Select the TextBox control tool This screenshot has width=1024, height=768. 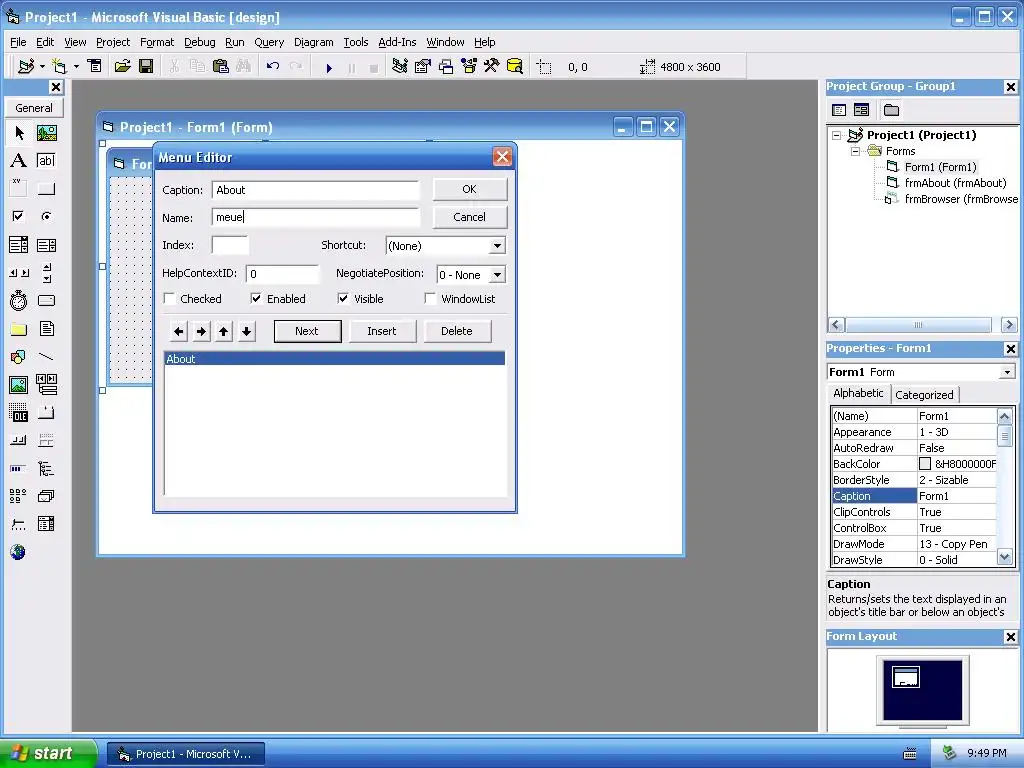pyautogui.click(x=46, y=161)
